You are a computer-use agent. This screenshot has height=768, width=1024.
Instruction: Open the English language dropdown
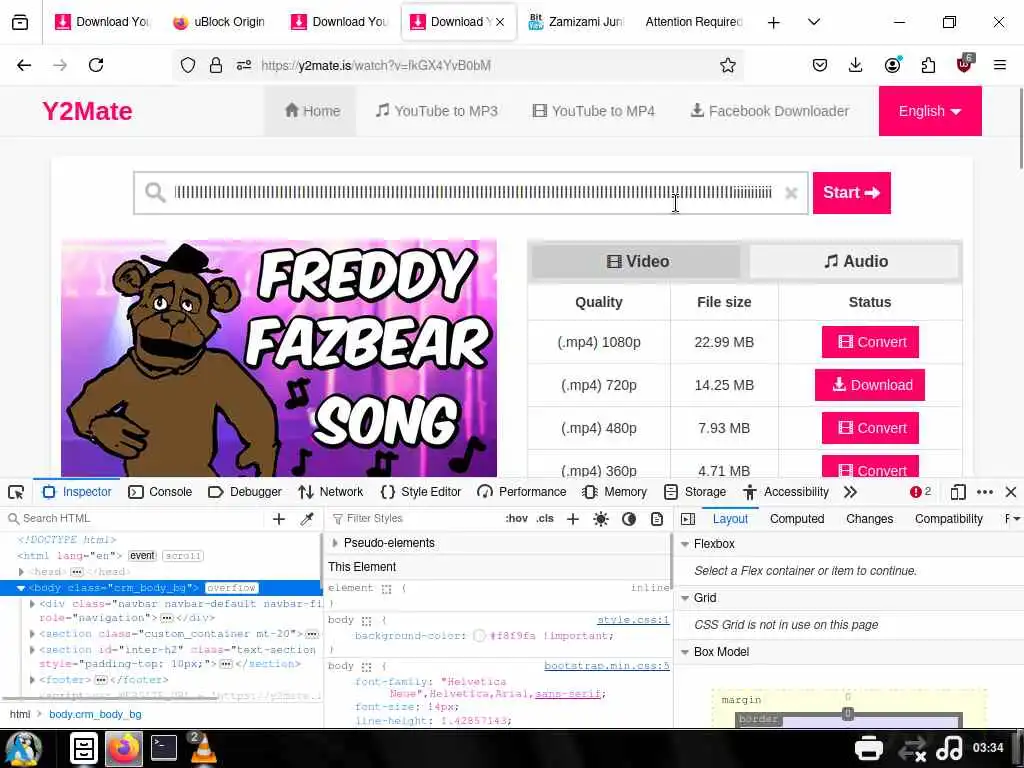[x=930, y=111]
